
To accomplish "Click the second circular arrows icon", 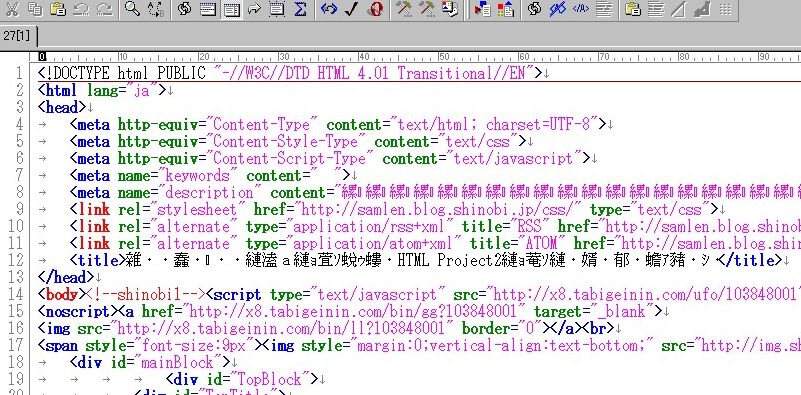I will [x=534, y=9].
